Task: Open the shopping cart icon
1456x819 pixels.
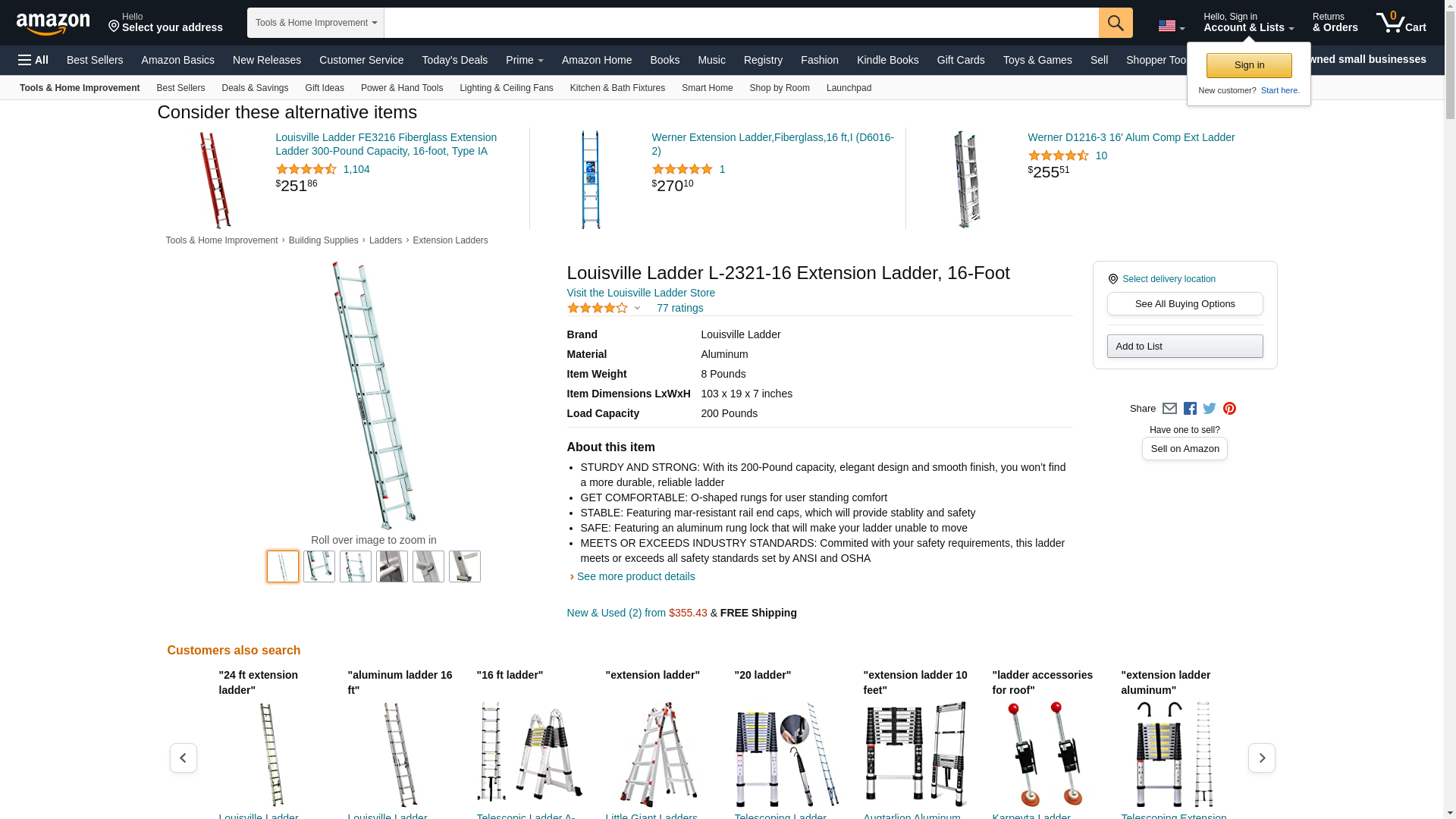Action: [x=1401, y=23]
